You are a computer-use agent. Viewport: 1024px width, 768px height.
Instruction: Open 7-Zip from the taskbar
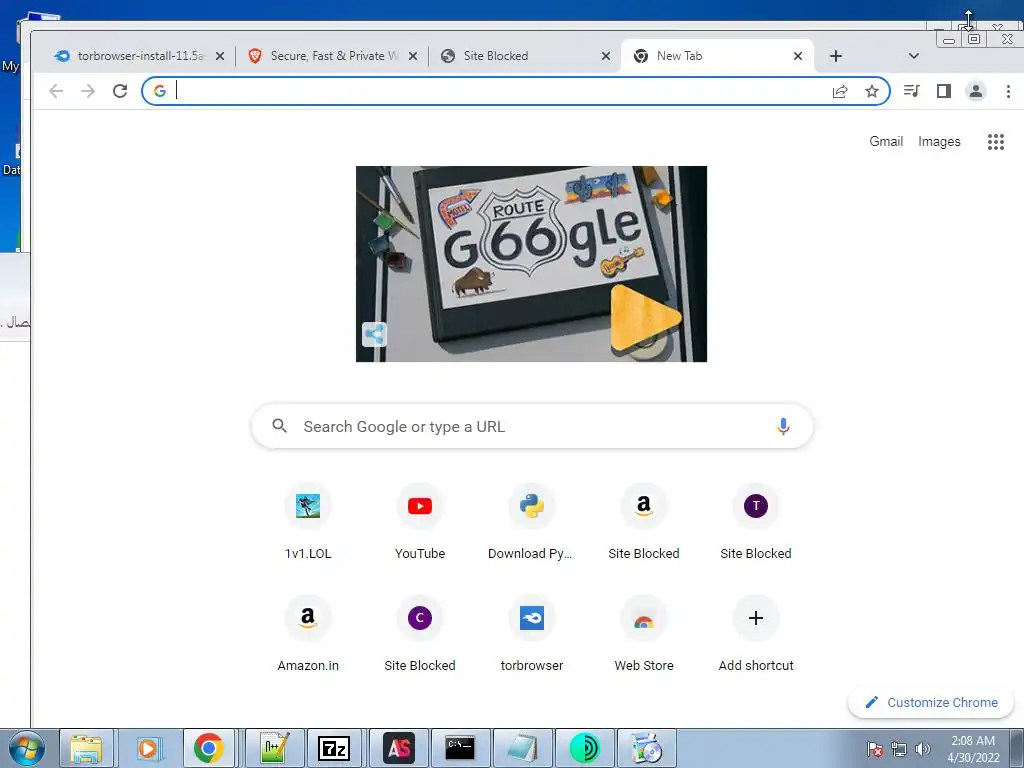point(334,748)
